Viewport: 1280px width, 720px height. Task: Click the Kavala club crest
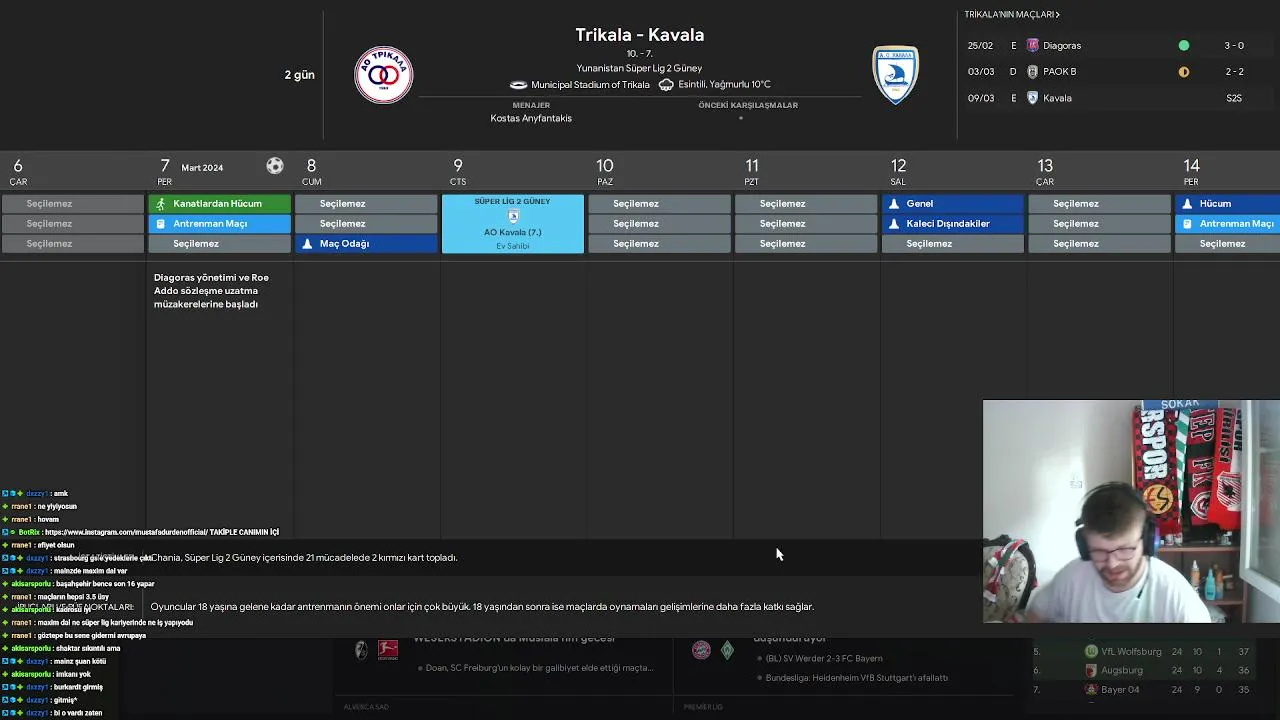(x=895, y=75)
